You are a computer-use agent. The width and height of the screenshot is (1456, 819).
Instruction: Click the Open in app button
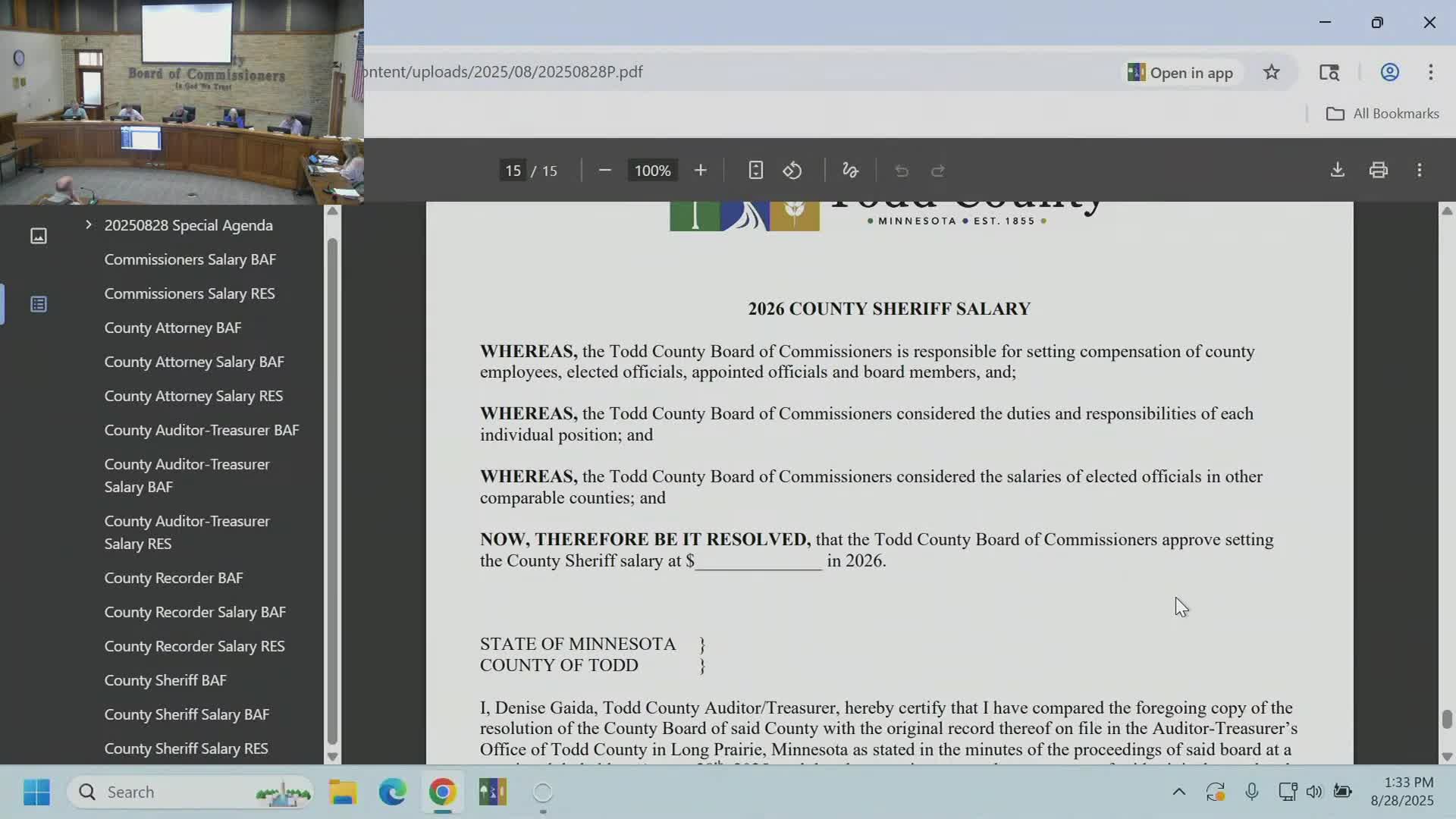coord(1180,72)
